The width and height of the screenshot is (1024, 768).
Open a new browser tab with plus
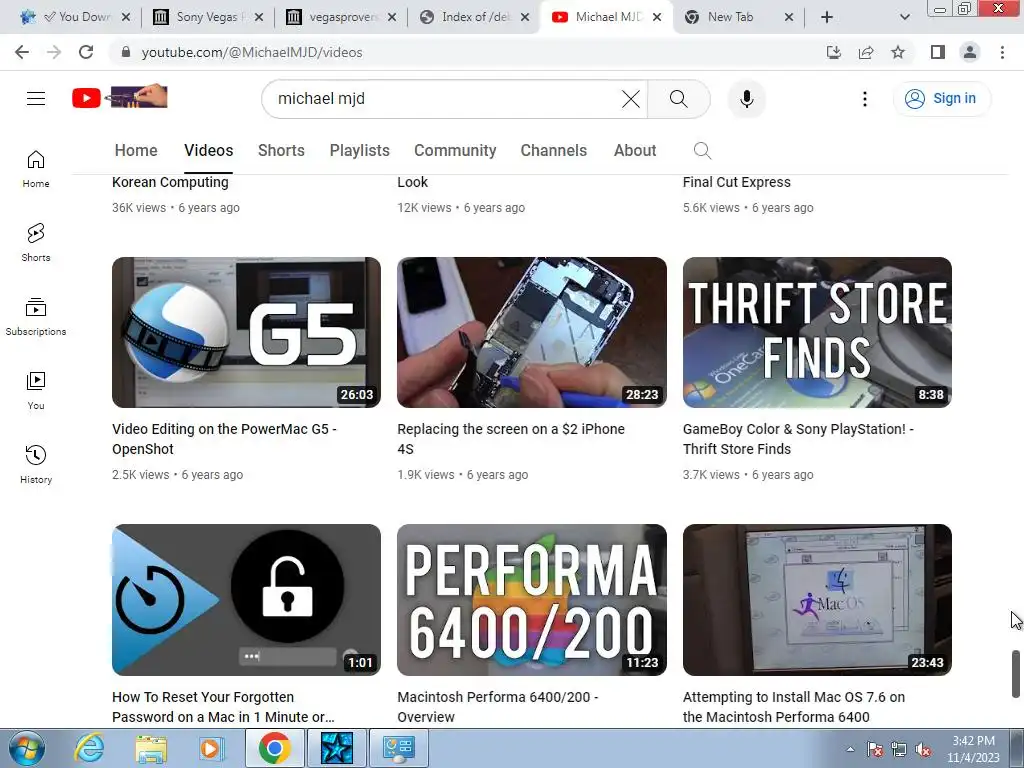coord(827,17)
